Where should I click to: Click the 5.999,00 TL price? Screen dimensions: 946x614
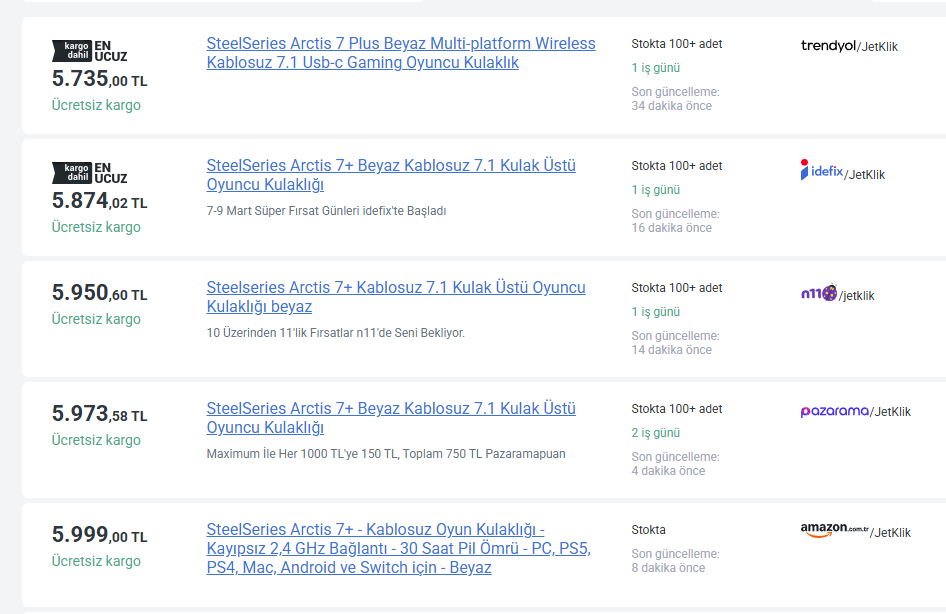(x=99, y=536)
